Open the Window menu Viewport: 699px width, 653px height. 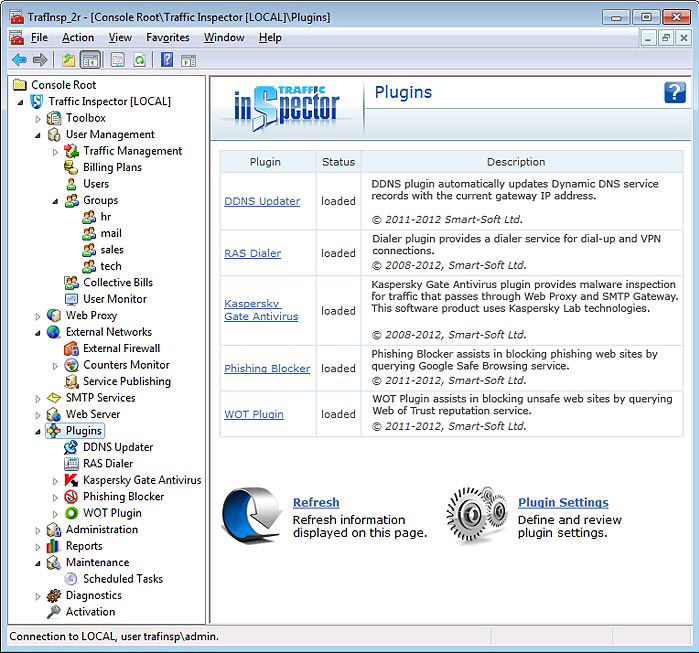(x=224, y=37)
